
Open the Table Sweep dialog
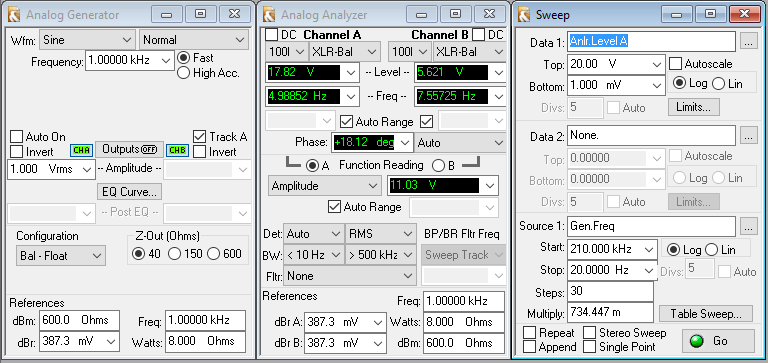(x=706, y=313)
